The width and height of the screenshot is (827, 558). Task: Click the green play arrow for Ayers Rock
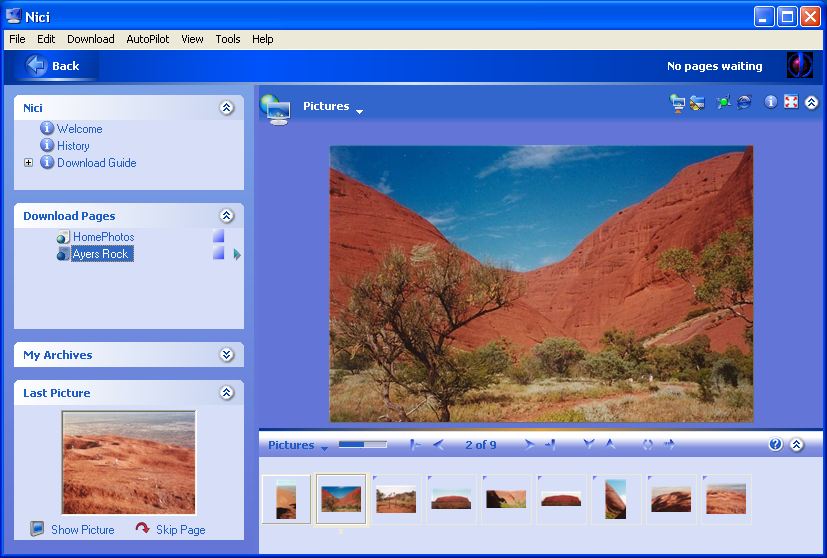click(x=237, y=255)
